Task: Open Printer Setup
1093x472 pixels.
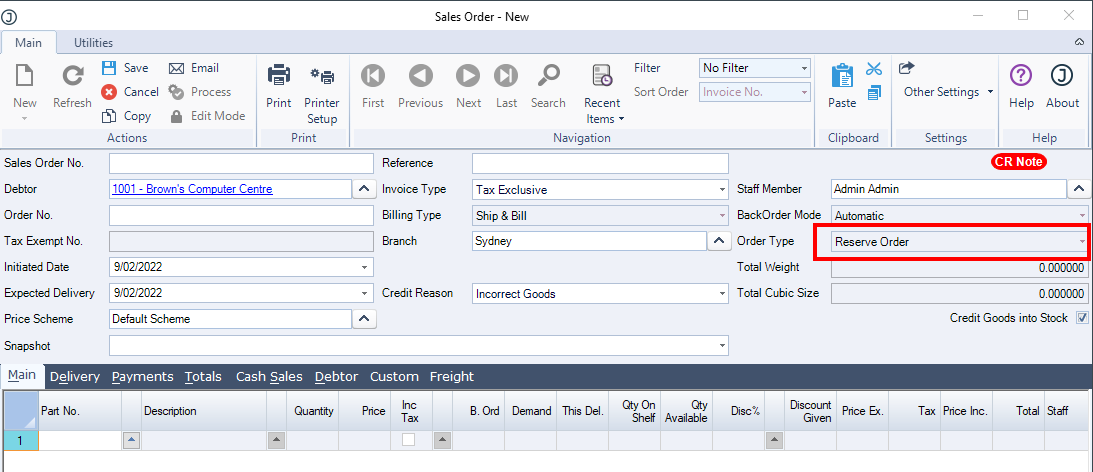Action: tap(322, 76)
